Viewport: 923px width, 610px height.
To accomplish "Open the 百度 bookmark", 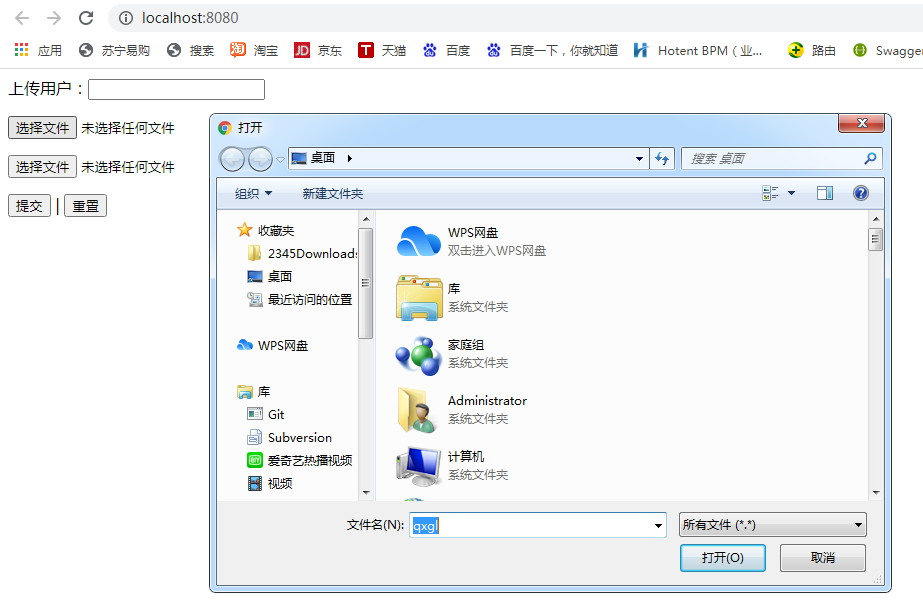I will pos(446,51).
